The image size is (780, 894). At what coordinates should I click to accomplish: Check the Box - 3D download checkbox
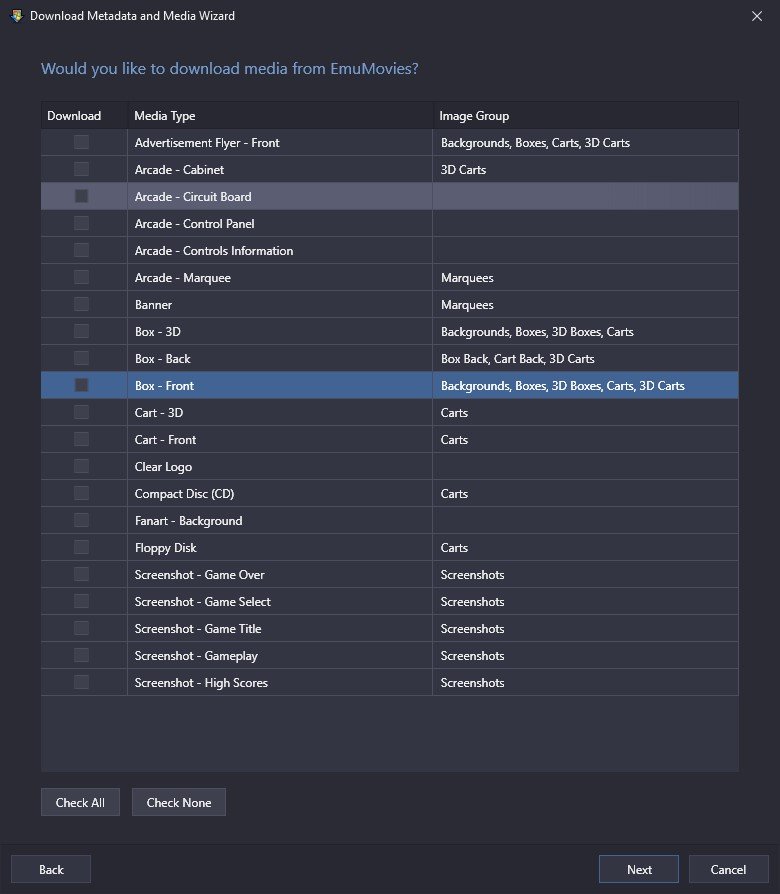click(82, 331)
